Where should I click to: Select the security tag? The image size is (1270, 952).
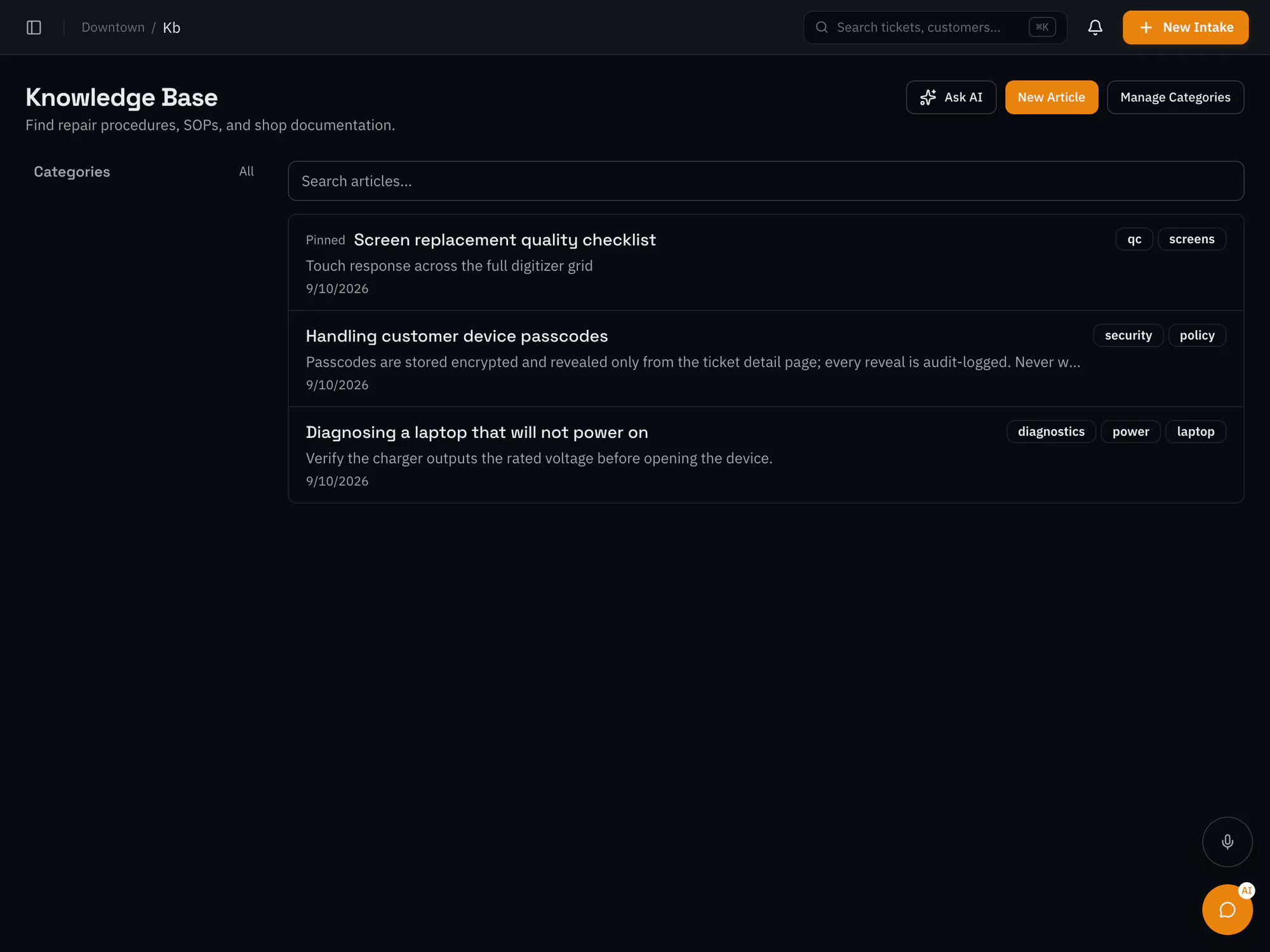click(x=1128, y=335)
